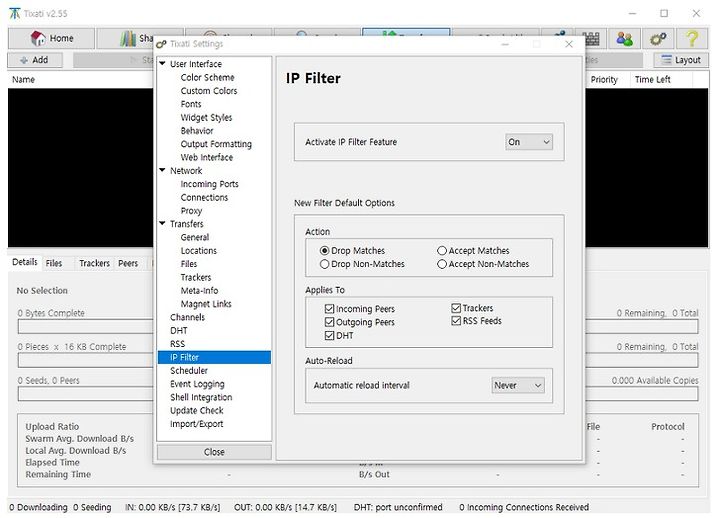
Task: Select RSS in settings tree
Action: [x=177, y=343]
